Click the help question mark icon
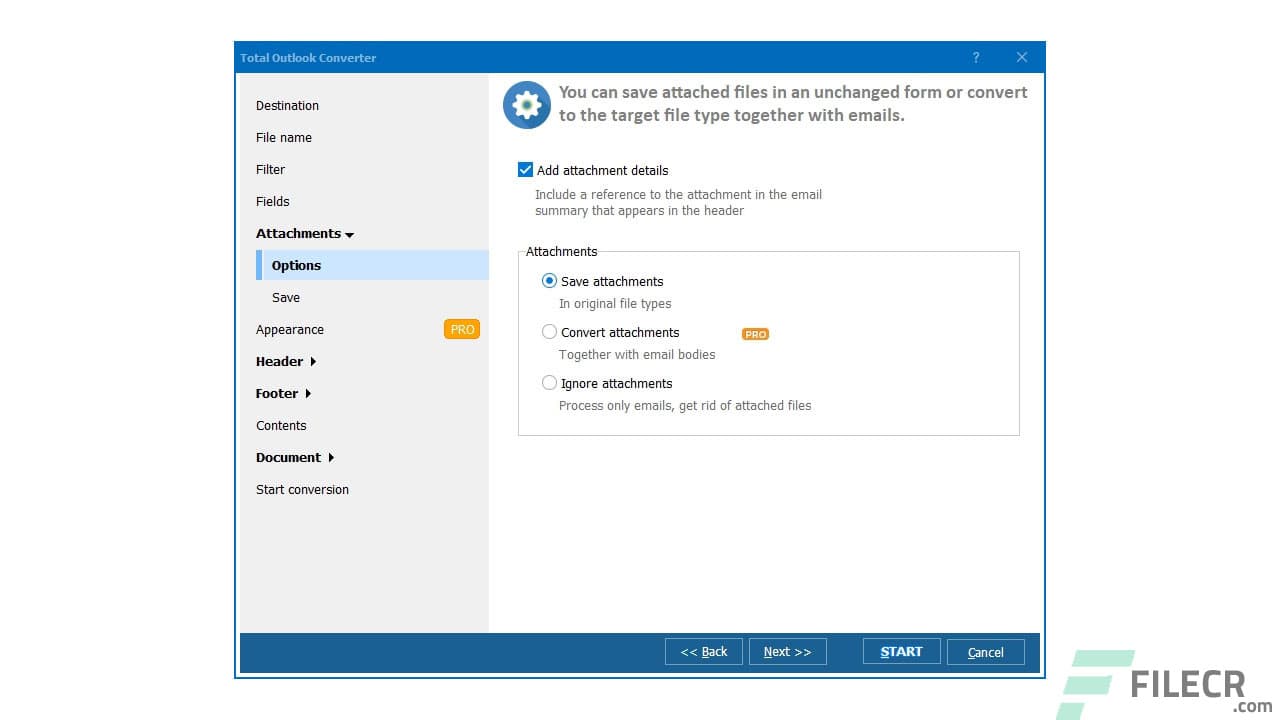The image size is (1280, 720). pyautogui.click(x=975, y=57)
